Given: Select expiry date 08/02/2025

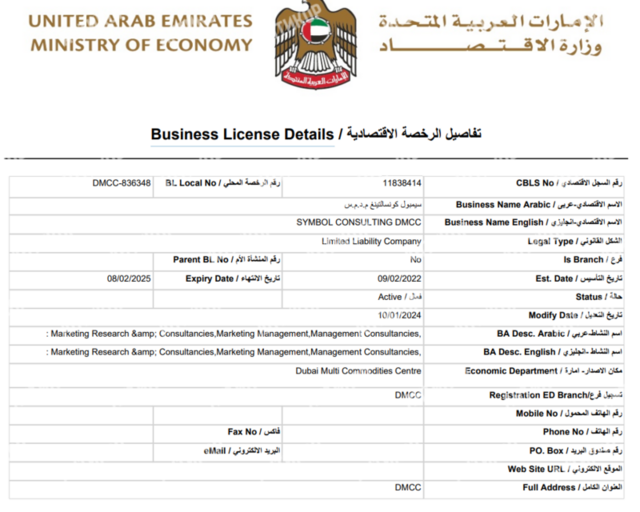Looking at the screenshot, I should click(x=129, y=278).
